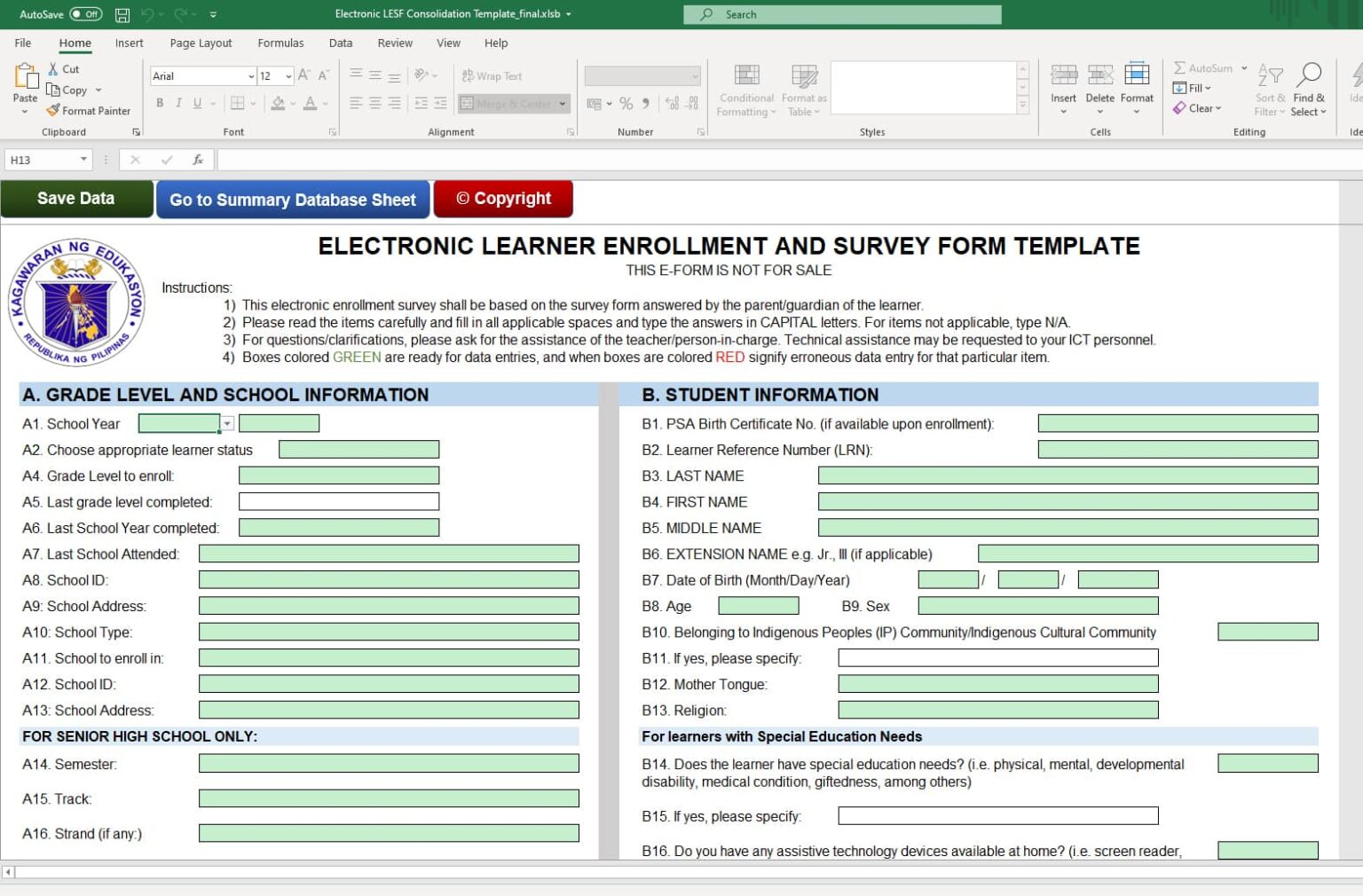Screen dimensions: 1363x896
Task: Click the Font Color swatch
Action: (x=310, y=104)
